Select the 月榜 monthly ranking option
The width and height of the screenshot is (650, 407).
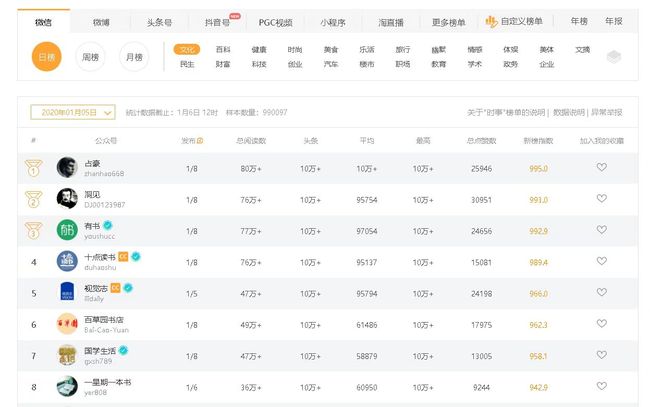(134, 56)
